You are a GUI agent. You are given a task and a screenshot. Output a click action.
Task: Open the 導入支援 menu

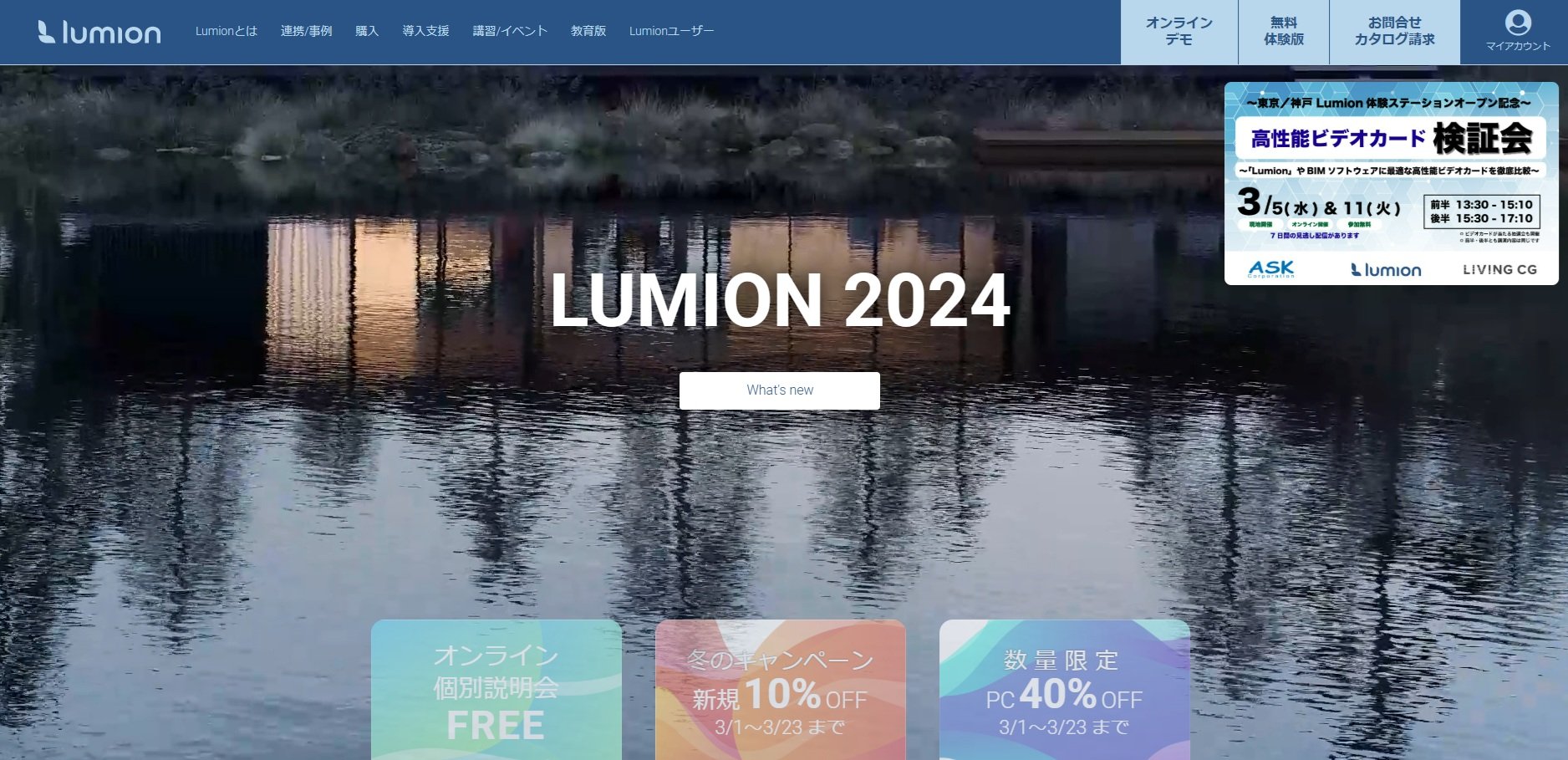[425, 31]
